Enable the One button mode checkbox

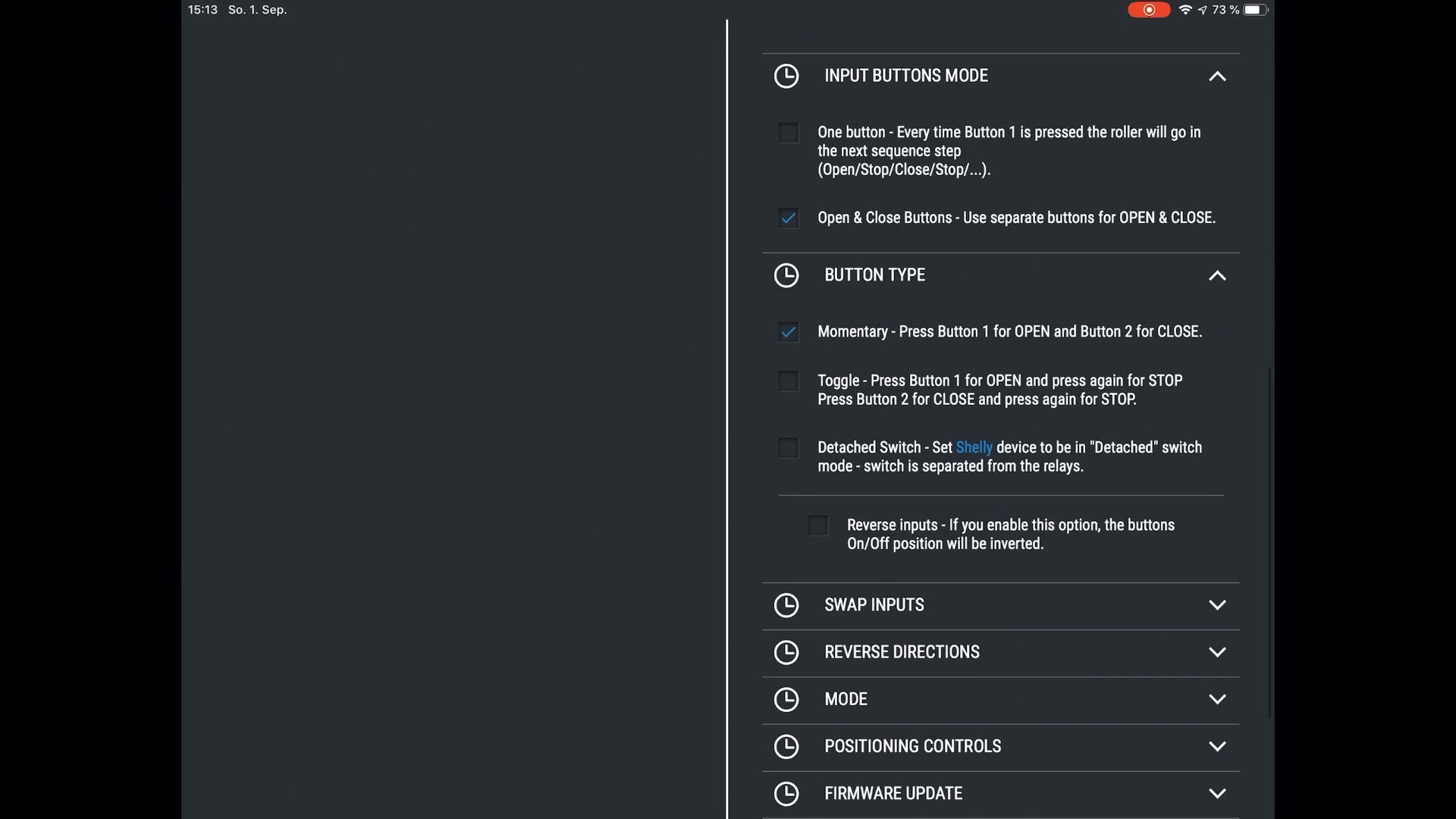[x=789, y=133]
